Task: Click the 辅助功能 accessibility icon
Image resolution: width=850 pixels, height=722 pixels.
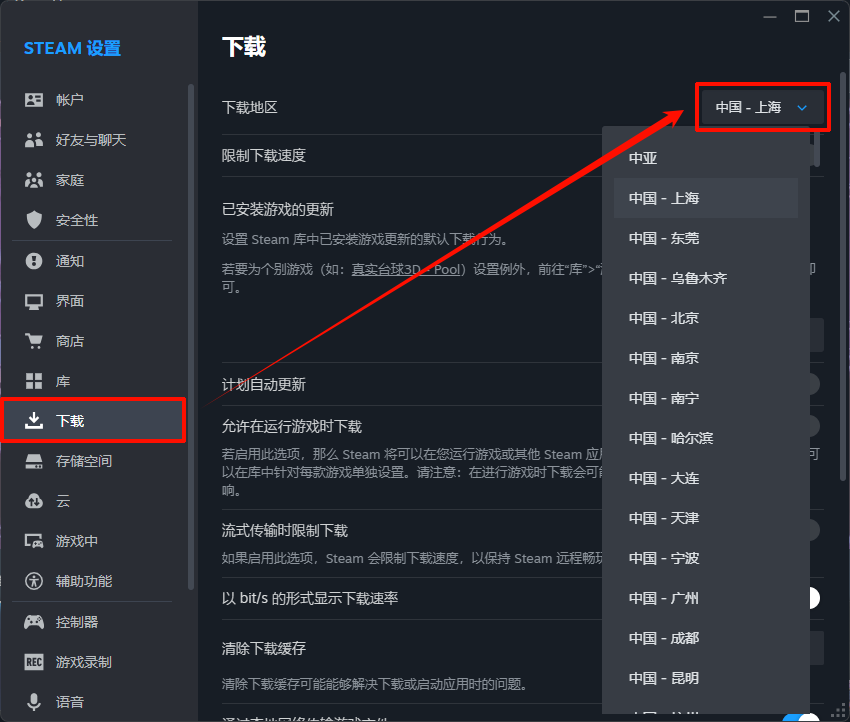Action: pos(34,581)
